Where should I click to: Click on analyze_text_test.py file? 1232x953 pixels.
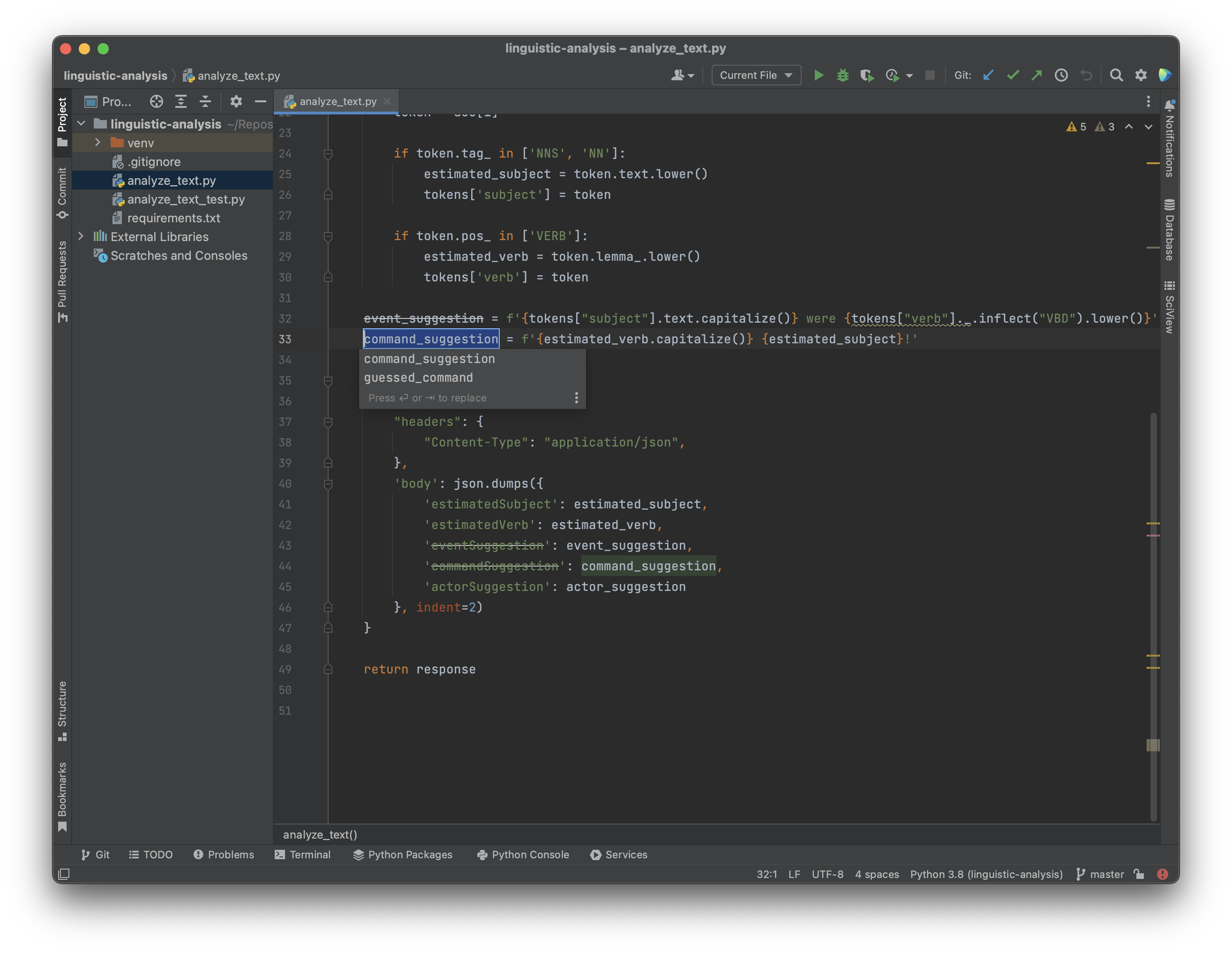(186, 199)
